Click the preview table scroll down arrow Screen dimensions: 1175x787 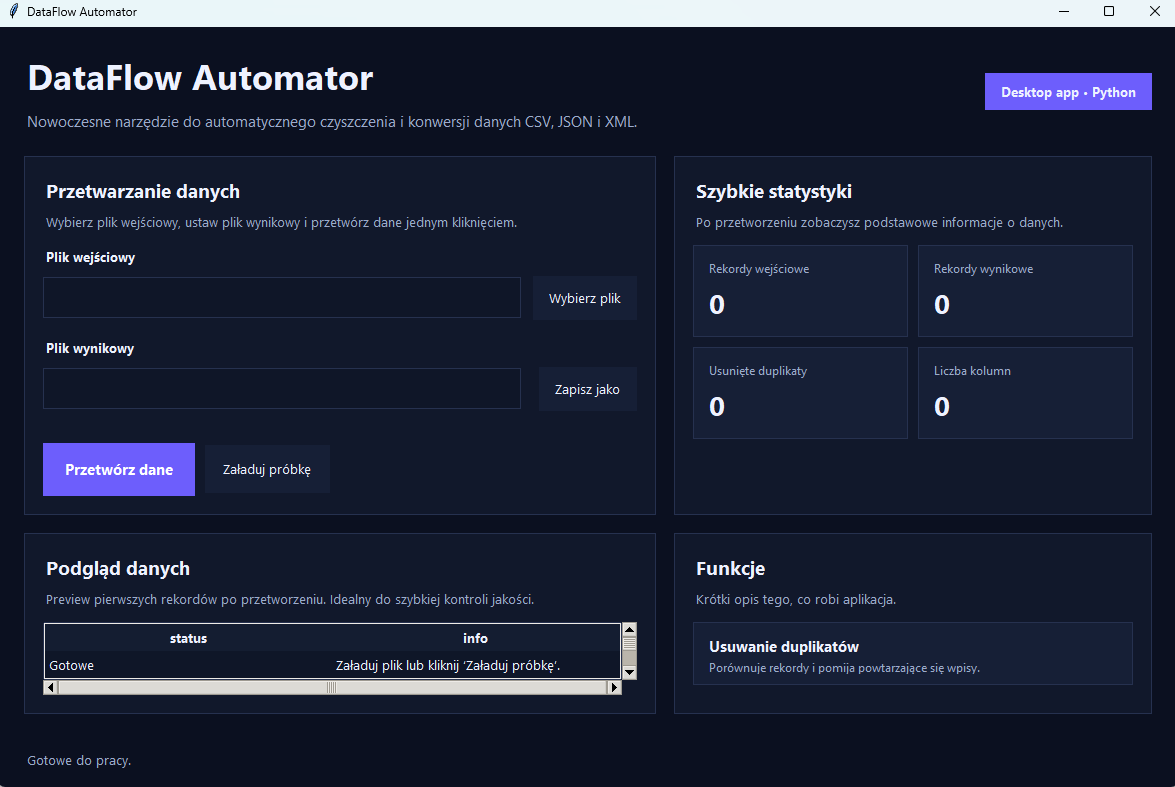coord(629,672)
